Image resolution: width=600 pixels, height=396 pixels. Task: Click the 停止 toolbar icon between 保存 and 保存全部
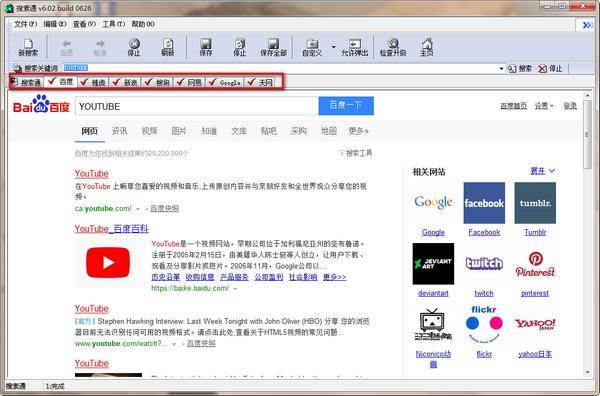coord(240,47)
